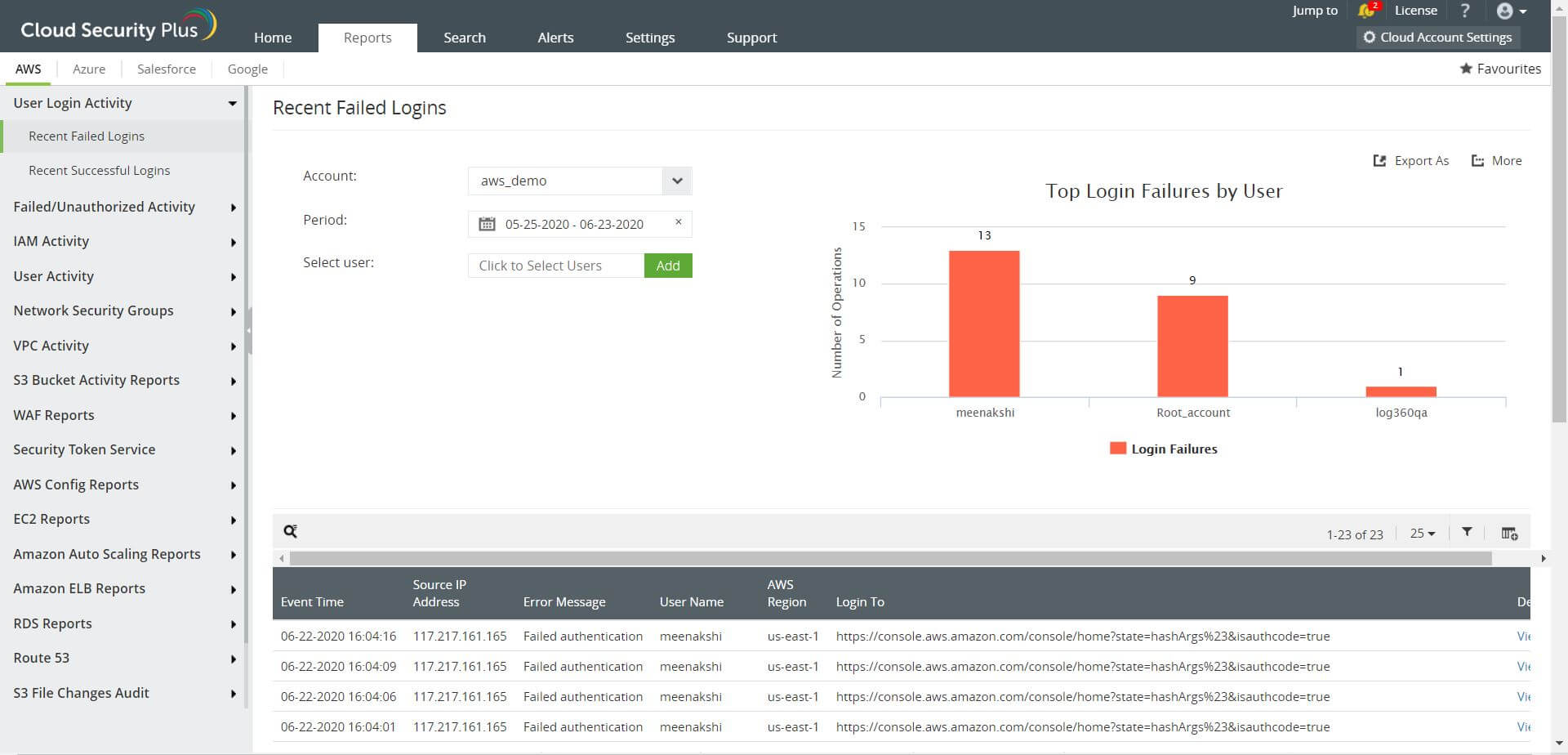Image resolution: width=1568 pixels, height=755 pixels.
Task: Open the table filter funnel icon
Action: 1467,531
